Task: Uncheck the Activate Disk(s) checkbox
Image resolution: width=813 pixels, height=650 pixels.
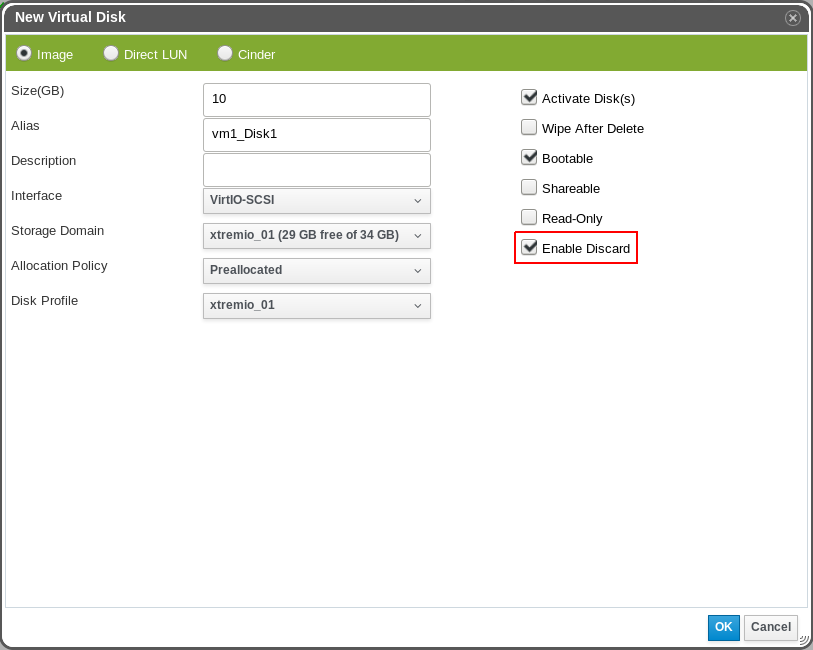Action: (x=529, y=98)
